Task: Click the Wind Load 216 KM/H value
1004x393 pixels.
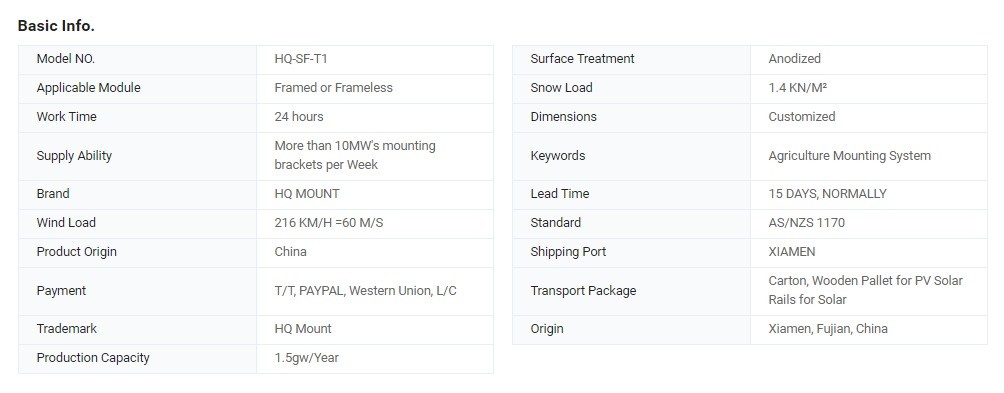Action: [329, 223]
